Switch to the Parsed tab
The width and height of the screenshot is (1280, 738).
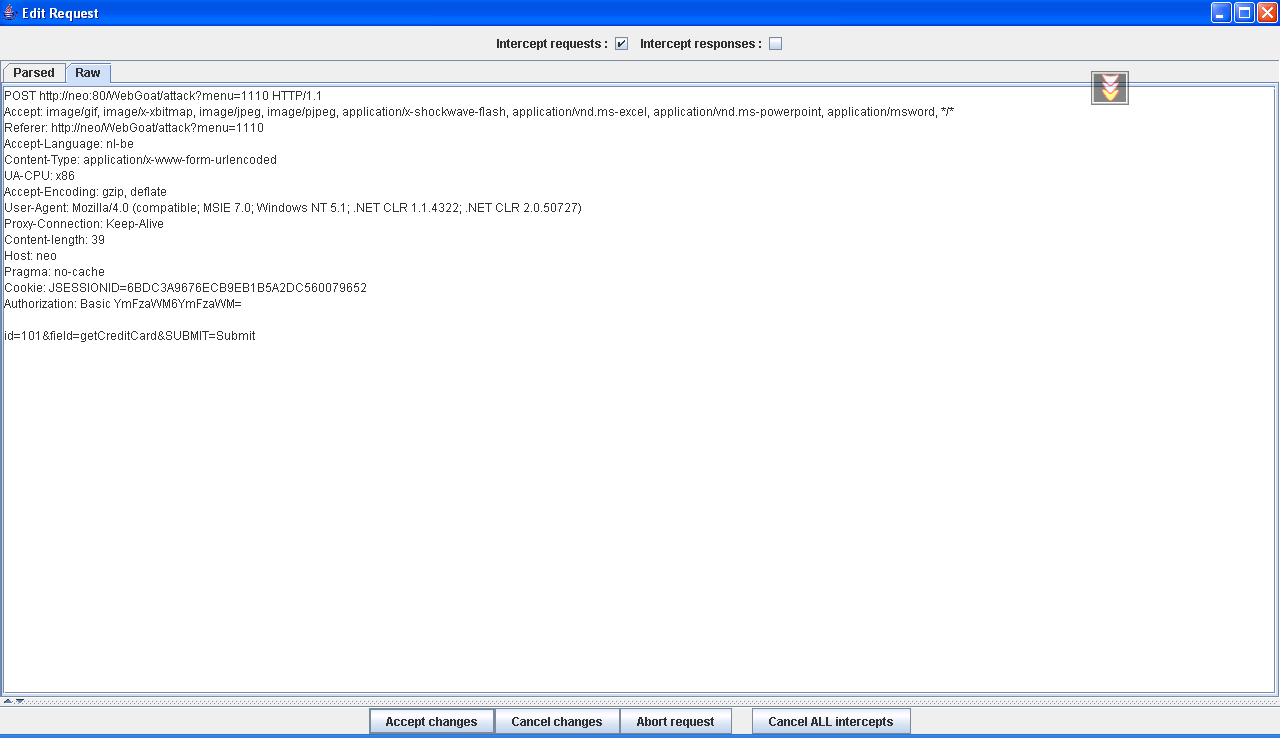point(34,73)
